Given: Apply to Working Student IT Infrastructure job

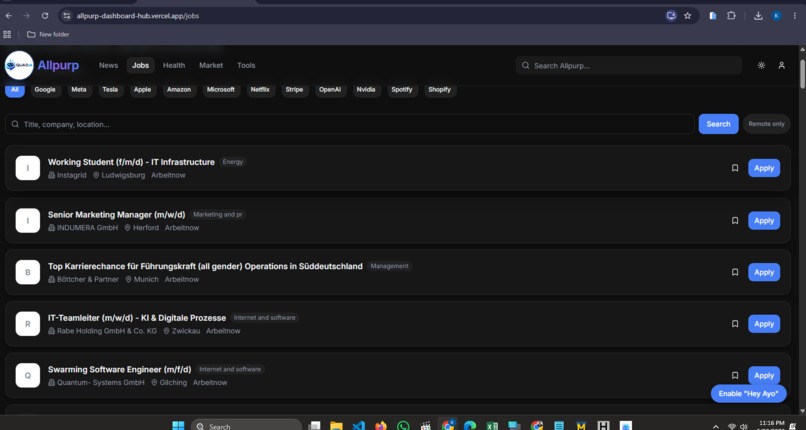Looking at the screenshot, I should 764,168.
